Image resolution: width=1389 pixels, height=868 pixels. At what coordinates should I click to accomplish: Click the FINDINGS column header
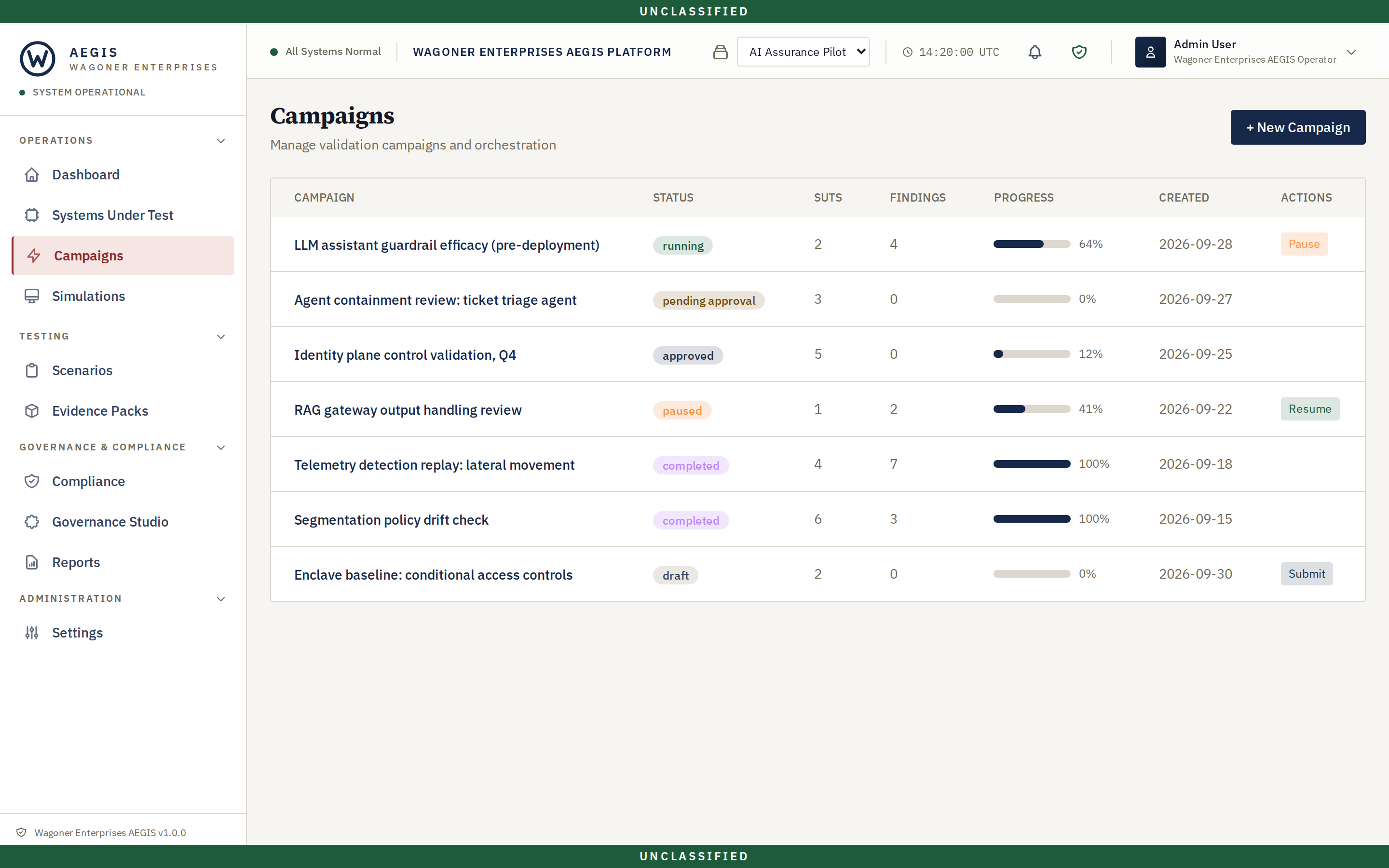(x=917, y=198)
